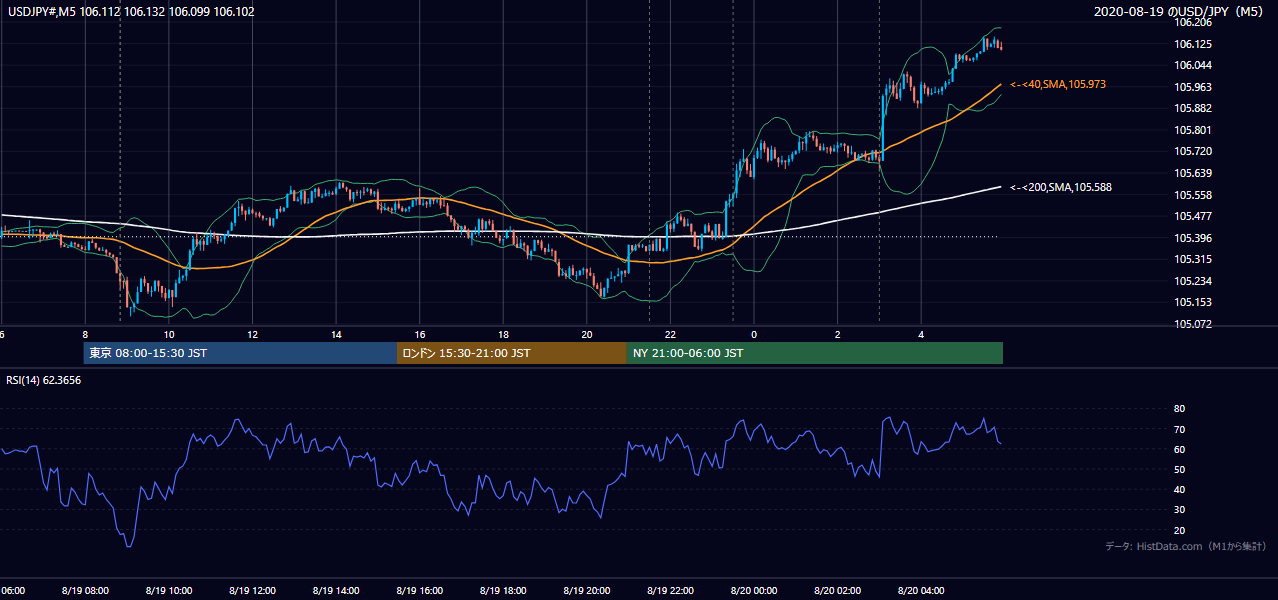Click the bottom time label 8/19 20:00
1278x600 pixels.
[x=587, y=591]
